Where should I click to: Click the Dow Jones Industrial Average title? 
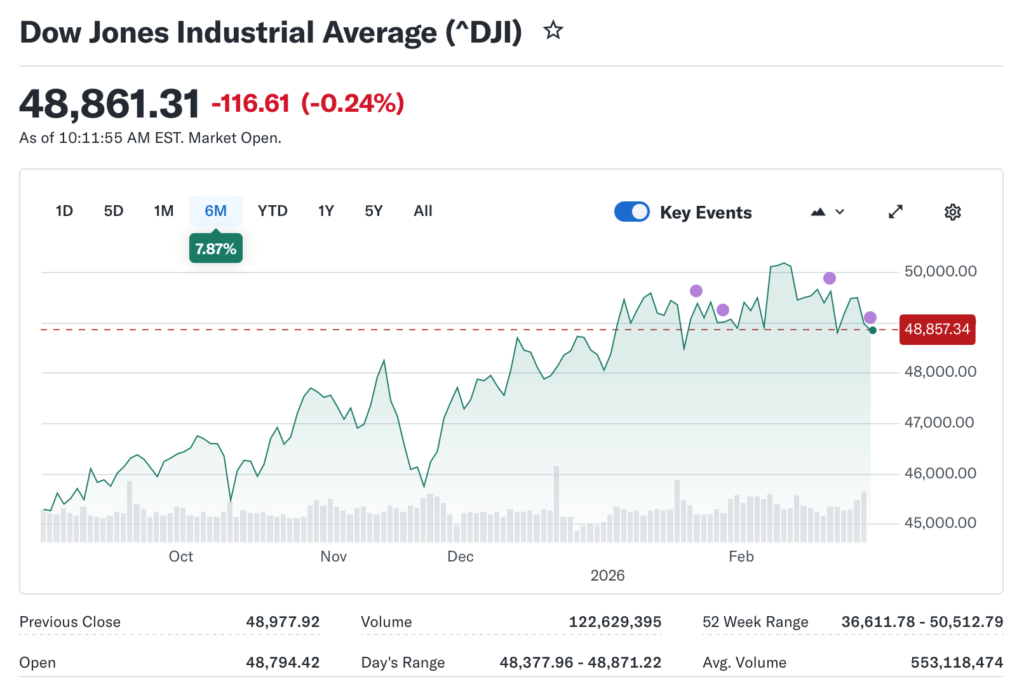[270, 31]
